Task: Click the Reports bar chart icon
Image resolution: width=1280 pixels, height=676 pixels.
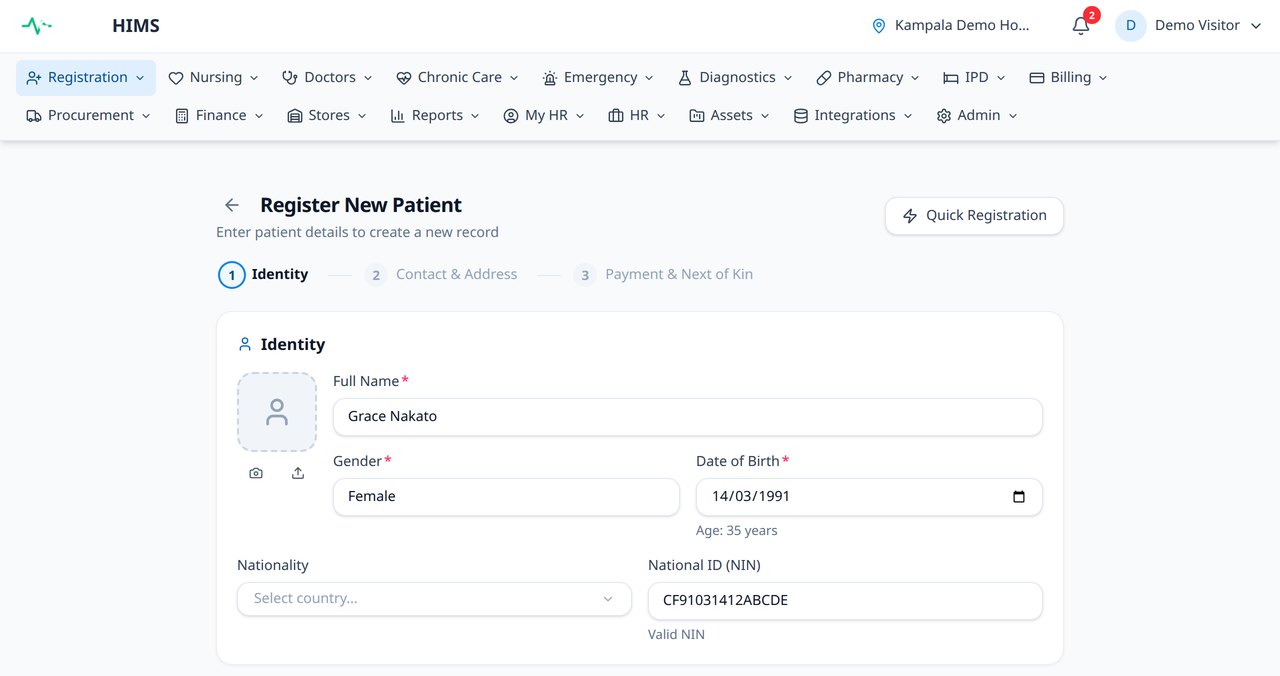Action: click(x=398, y=116)
